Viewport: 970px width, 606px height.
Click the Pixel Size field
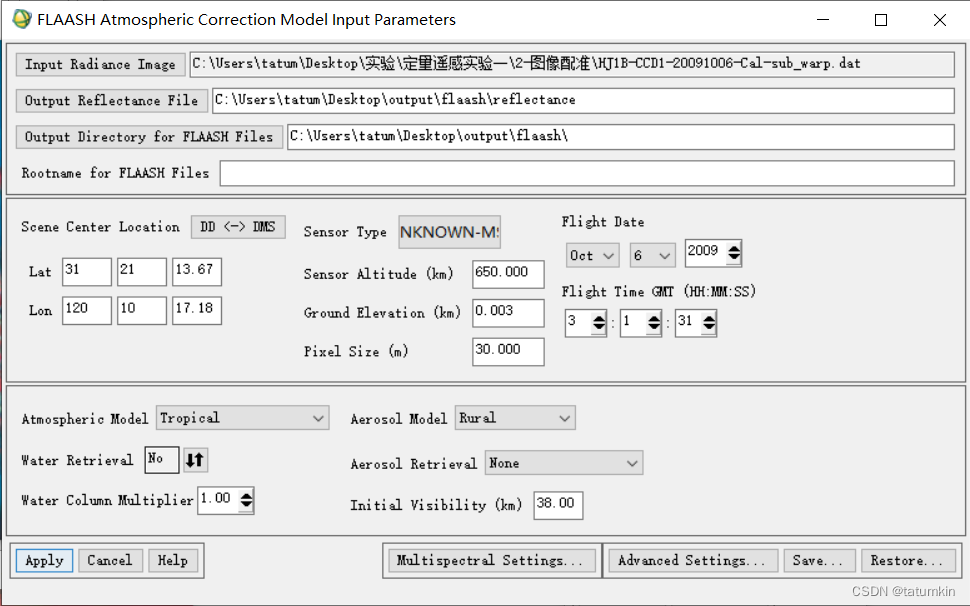pos(508,351)
